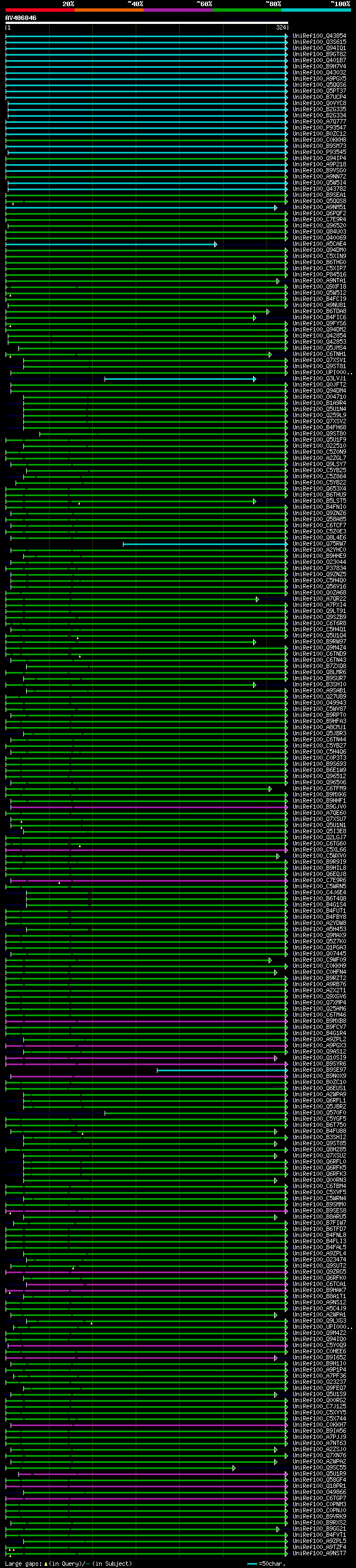
Task: Click the purple ~60% identity legend segment
Action: tap(179, 10)
